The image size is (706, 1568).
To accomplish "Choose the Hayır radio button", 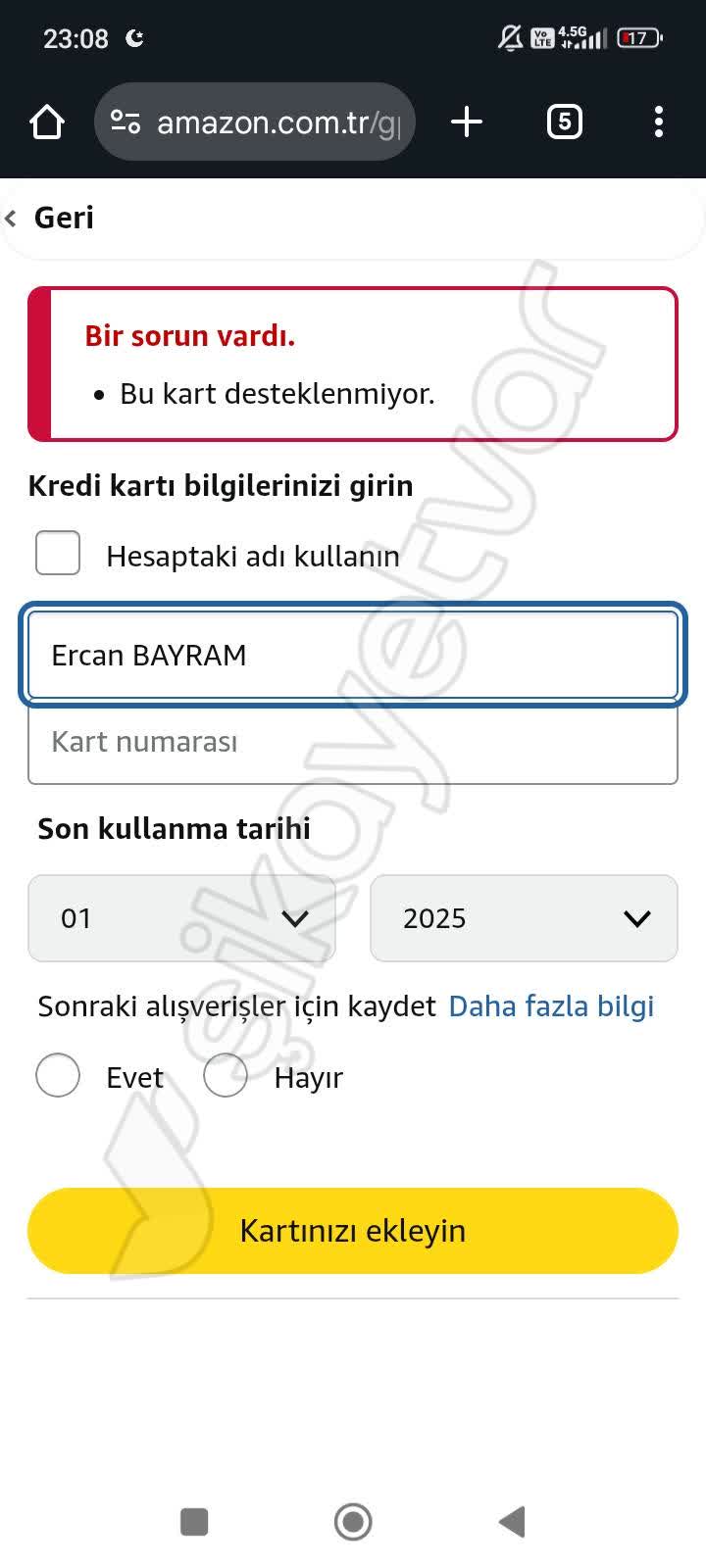I will coord(226,1075).
